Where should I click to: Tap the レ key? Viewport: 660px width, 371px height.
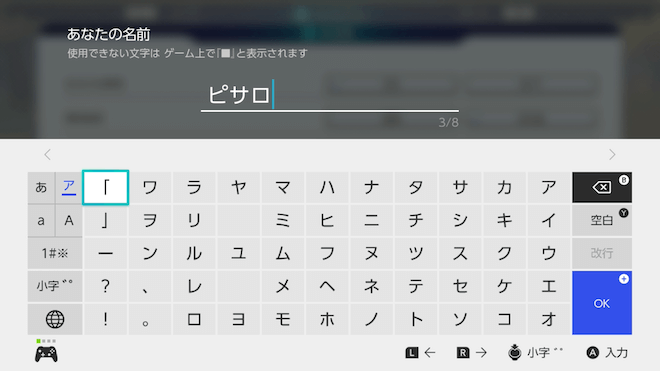(x=194, y=286)
